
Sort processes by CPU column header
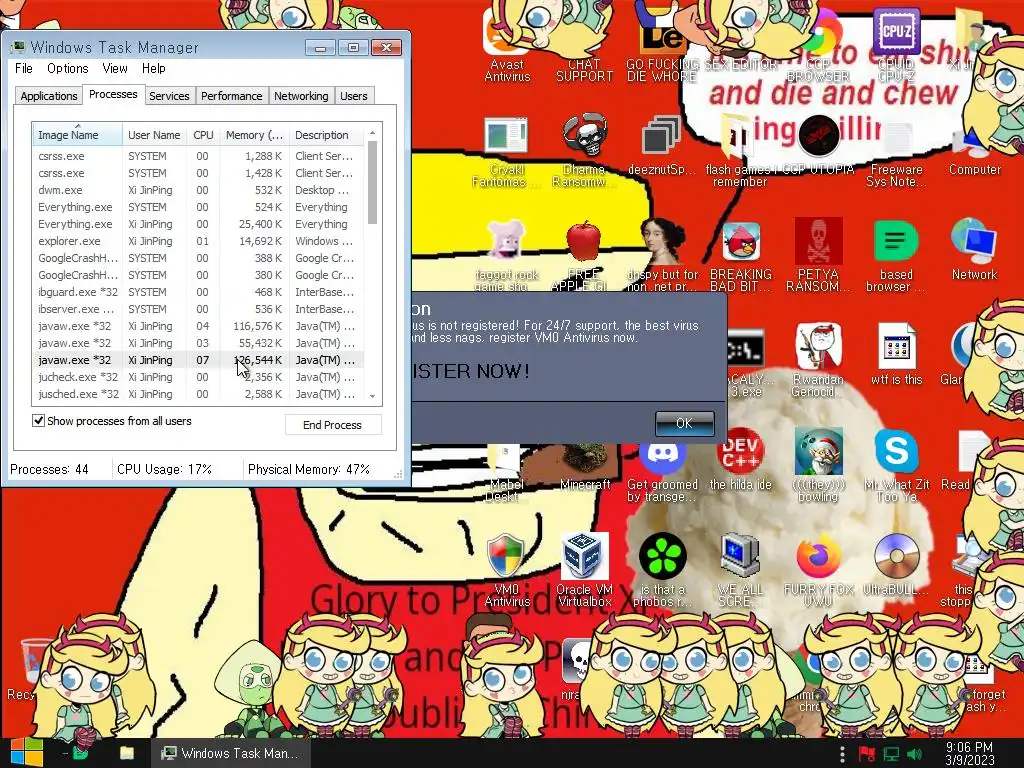[203, 135]
